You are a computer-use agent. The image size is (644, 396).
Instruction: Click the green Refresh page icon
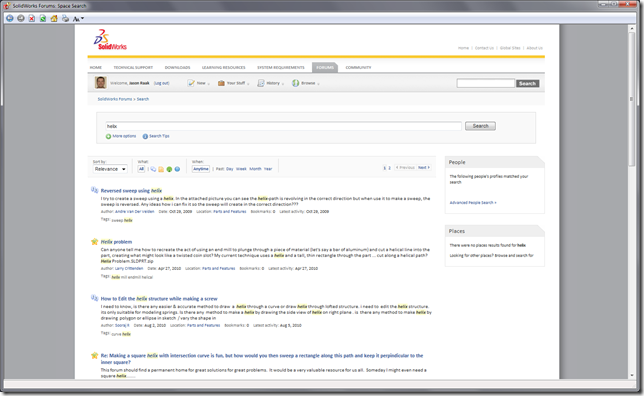(x=43, y=18)
